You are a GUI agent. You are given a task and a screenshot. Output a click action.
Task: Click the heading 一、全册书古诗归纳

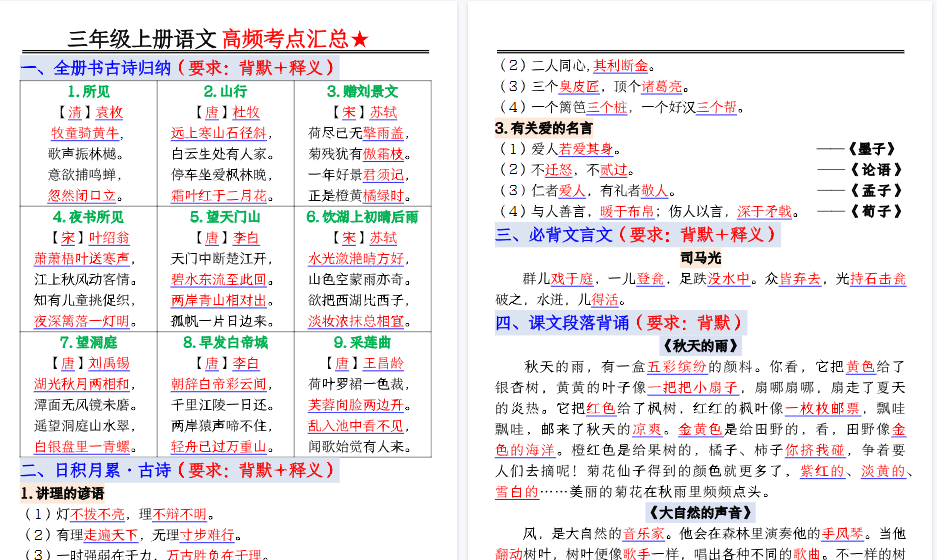[96, 68]
